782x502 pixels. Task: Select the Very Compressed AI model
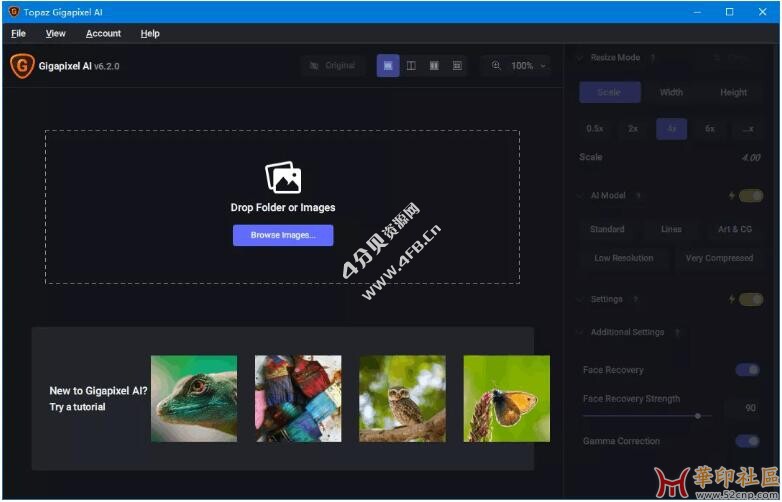[x=719, y=258]
